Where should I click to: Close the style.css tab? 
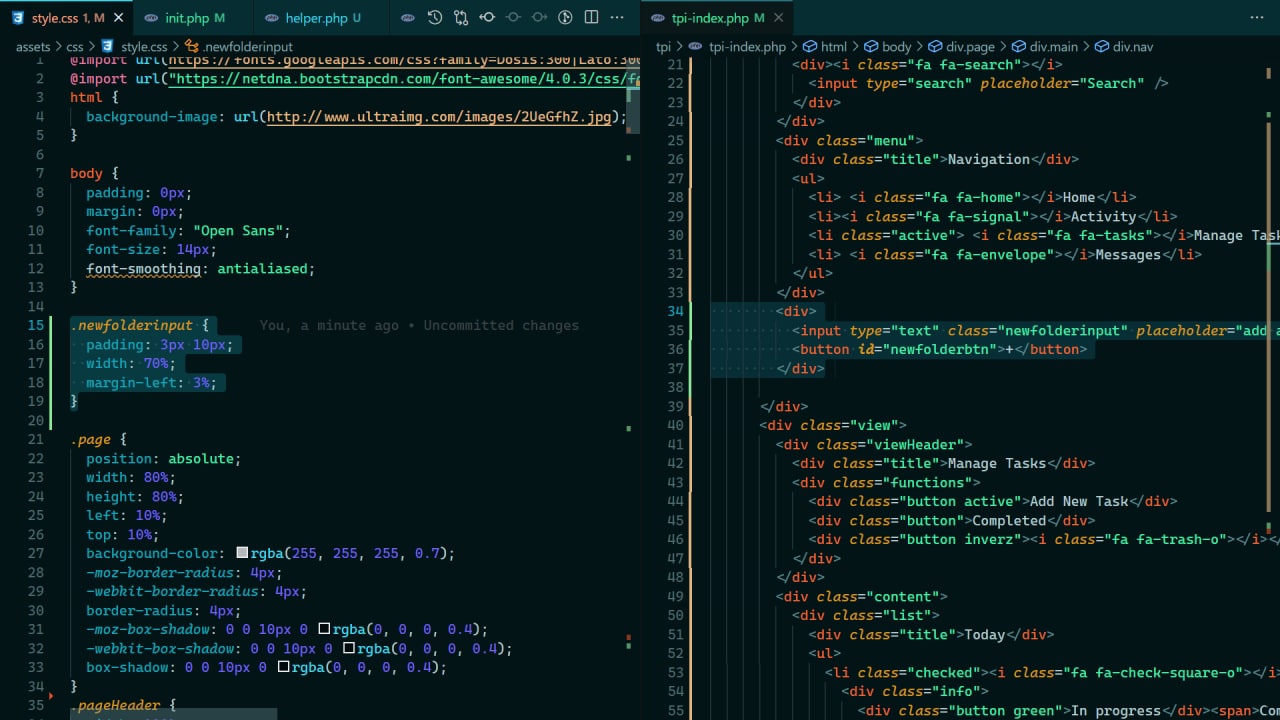pos(119,18)
